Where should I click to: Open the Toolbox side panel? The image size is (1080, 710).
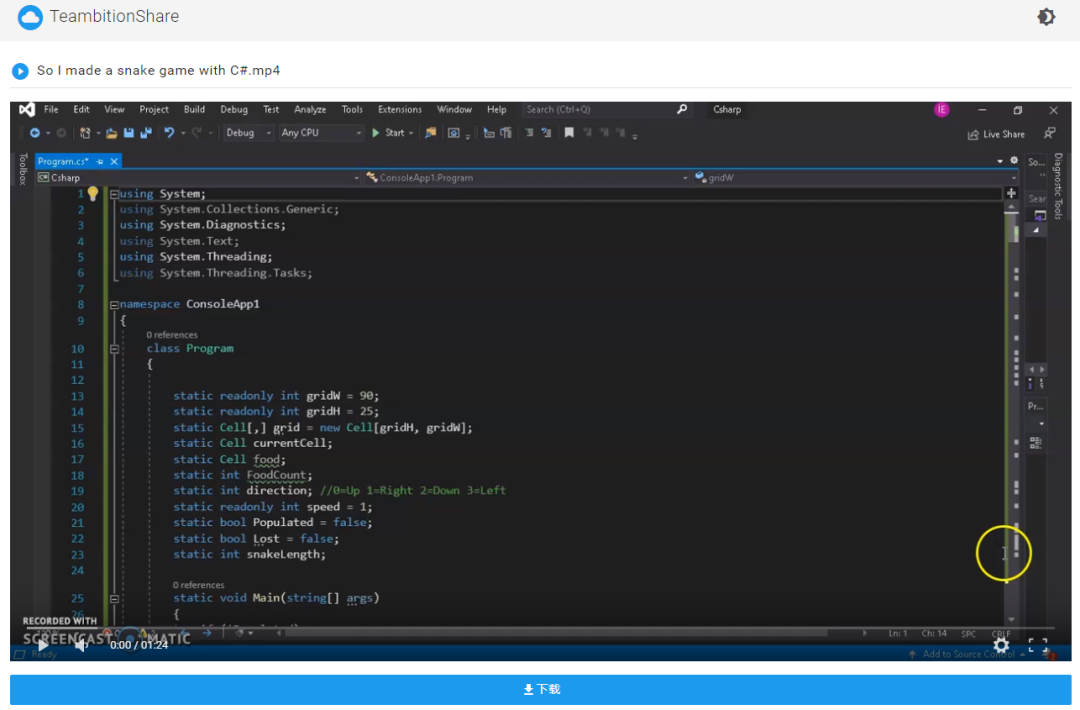(23, 169)
